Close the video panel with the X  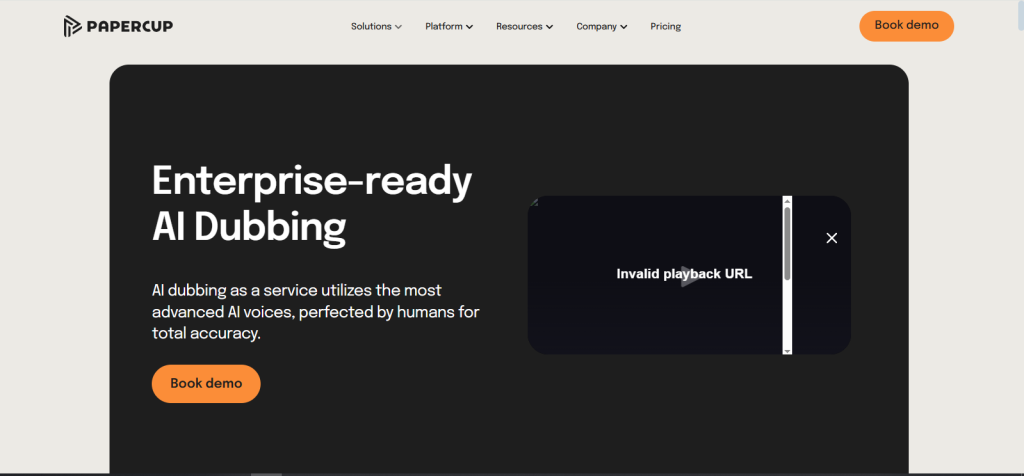831,238
